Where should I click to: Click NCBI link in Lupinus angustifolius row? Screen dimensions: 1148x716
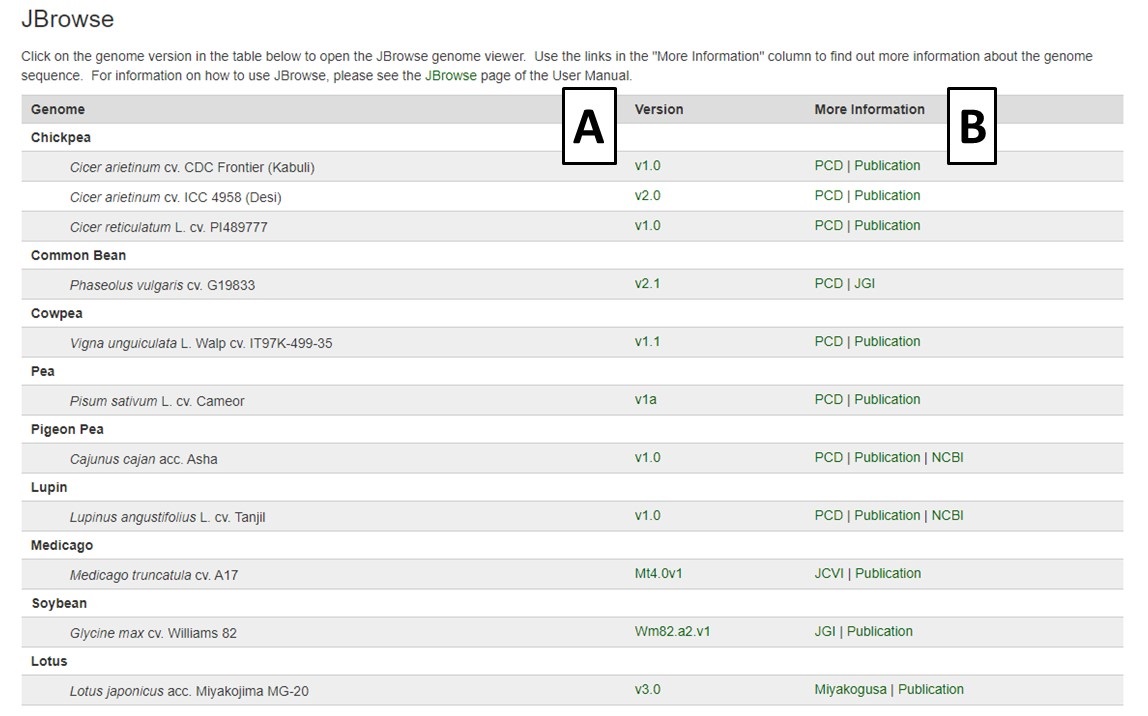pos(947,515)
